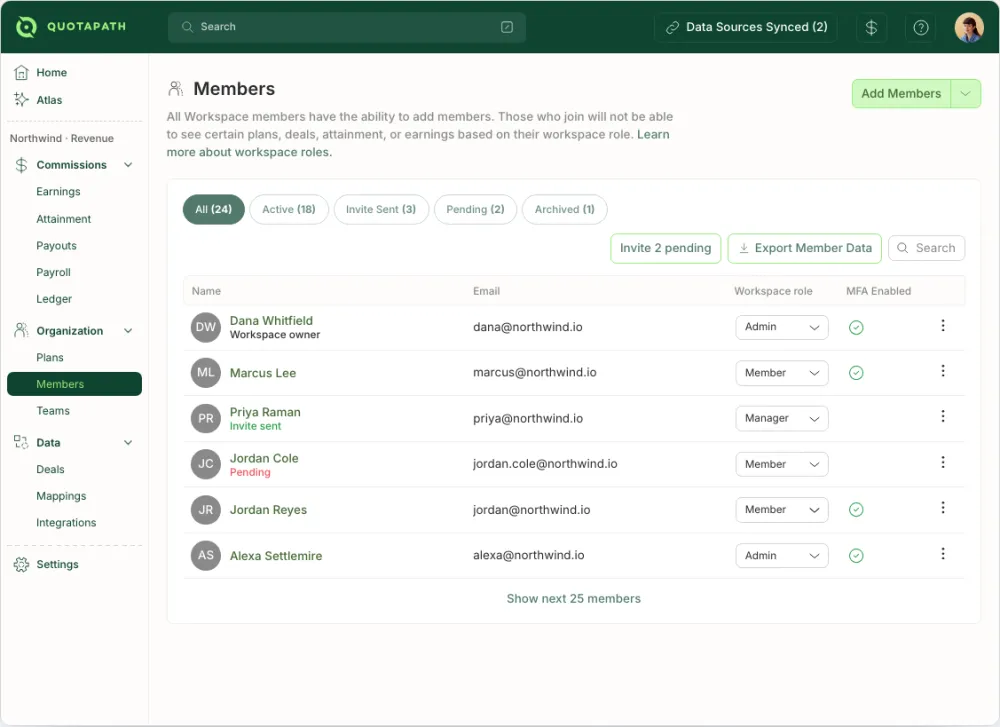Open the help question mark icon
Screen dimensions: 1000x727
coord(920,27)
